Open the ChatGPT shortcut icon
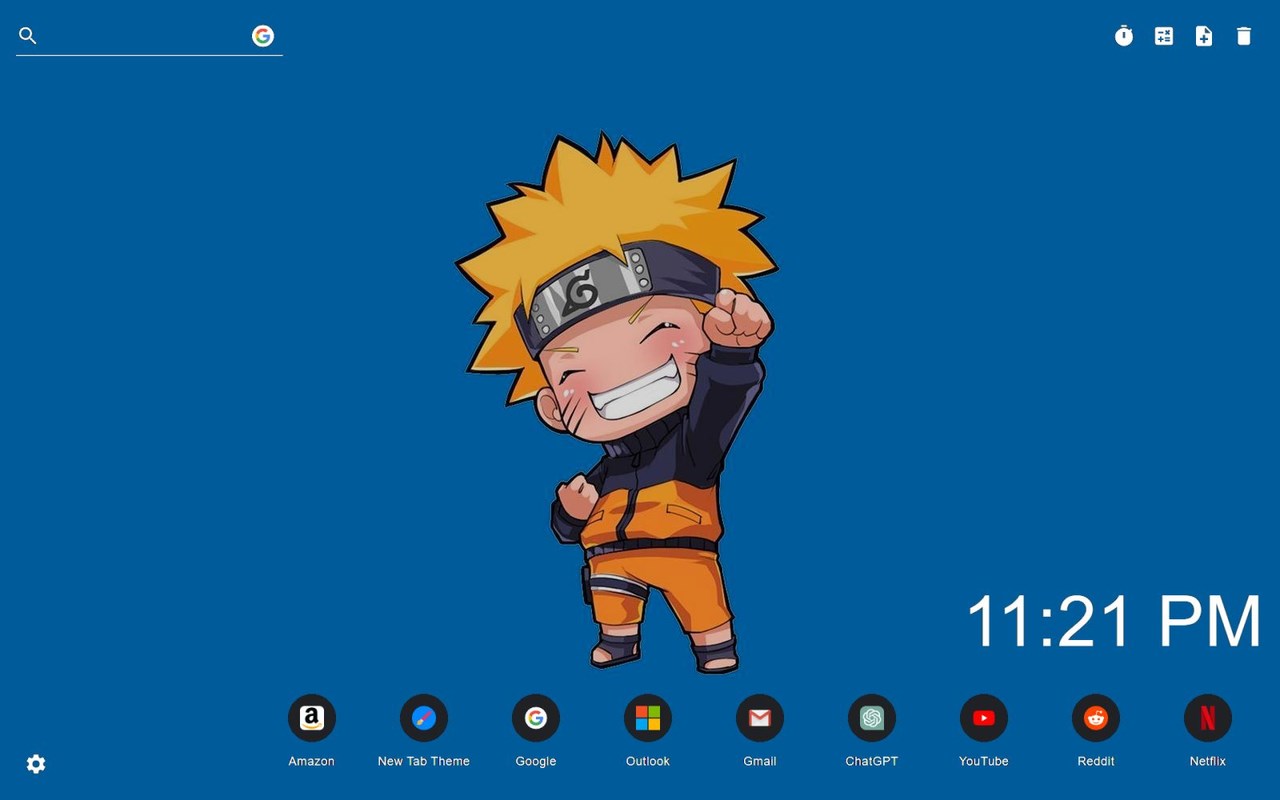Screen dimensions: 1280x800 pos(872,718)
